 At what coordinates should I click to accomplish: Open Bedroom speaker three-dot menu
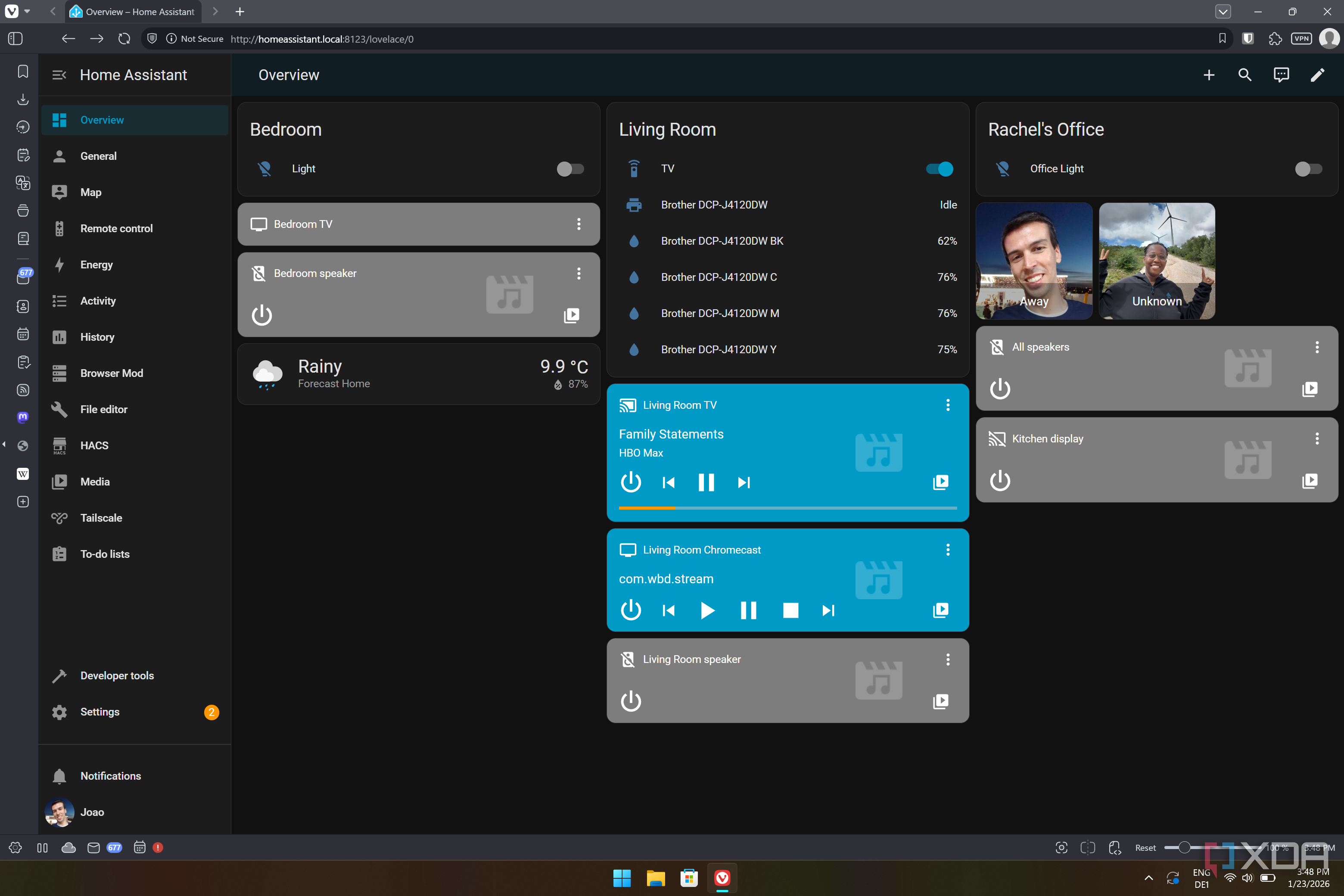point(579,273)
